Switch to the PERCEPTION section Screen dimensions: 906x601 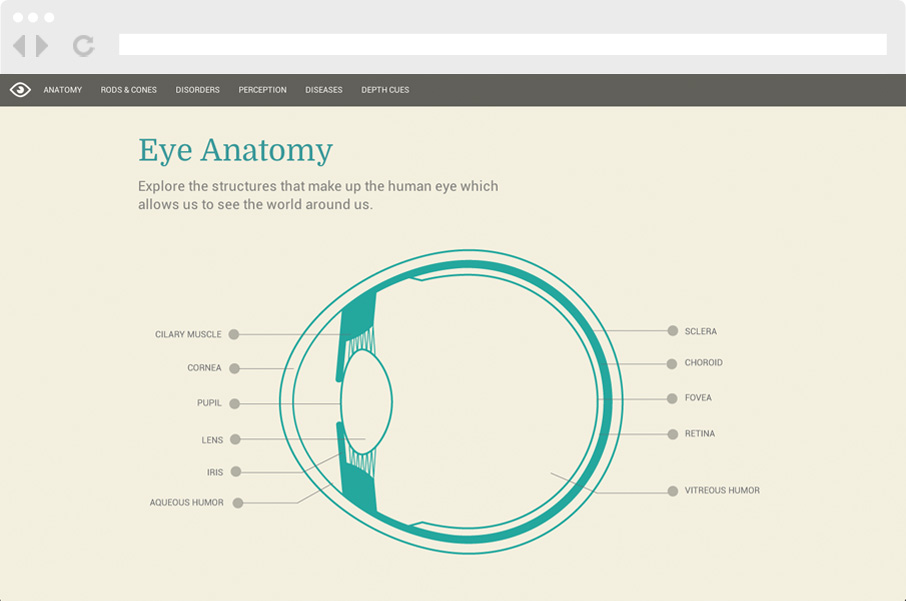262,89
